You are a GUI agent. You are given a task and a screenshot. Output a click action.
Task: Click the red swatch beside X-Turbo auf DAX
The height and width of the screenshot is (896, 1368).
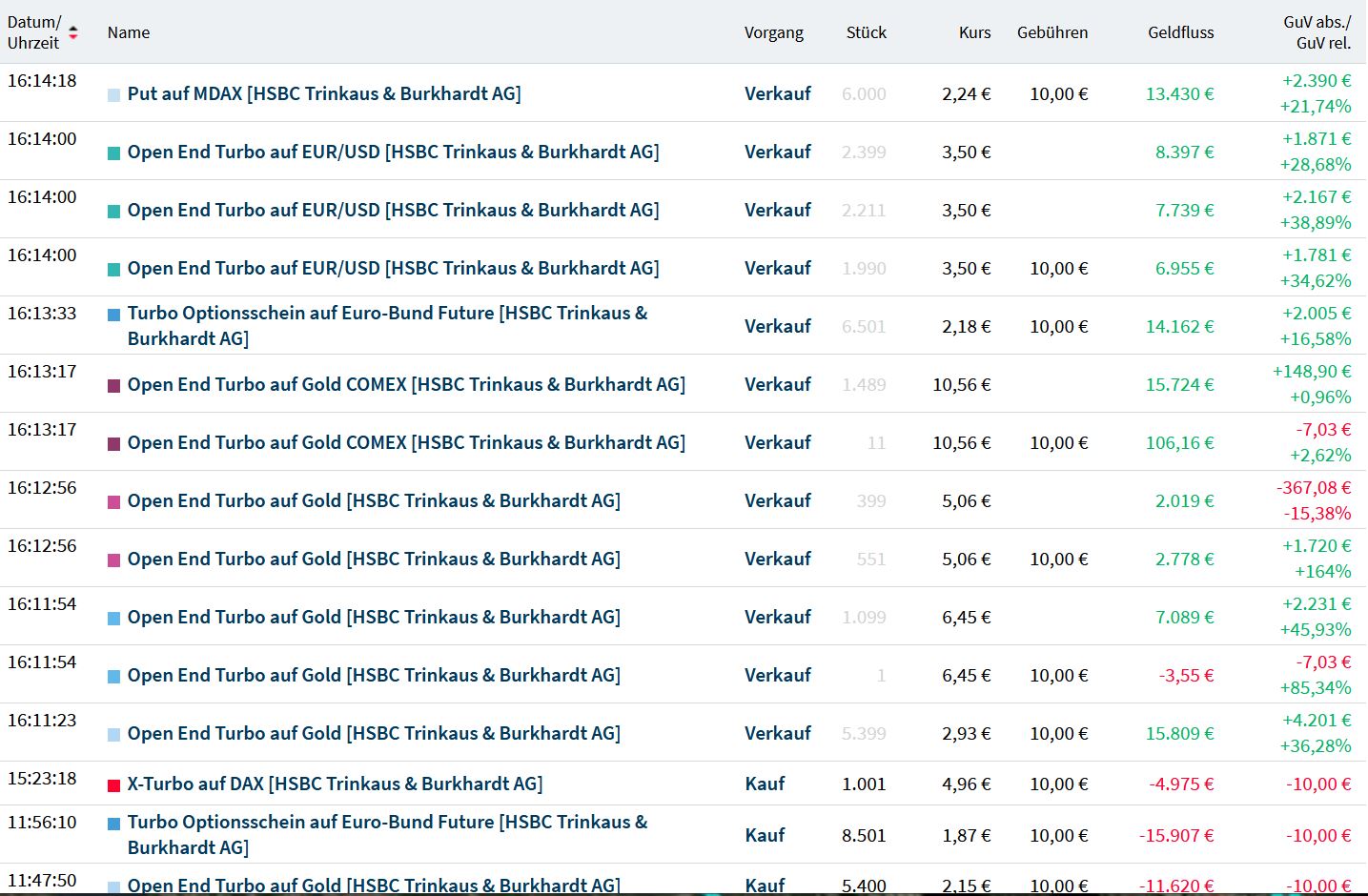pos(114,785)
